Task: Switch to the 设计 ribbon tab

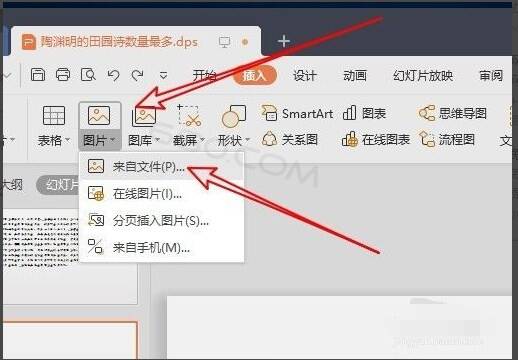Action: click(304, 75)
